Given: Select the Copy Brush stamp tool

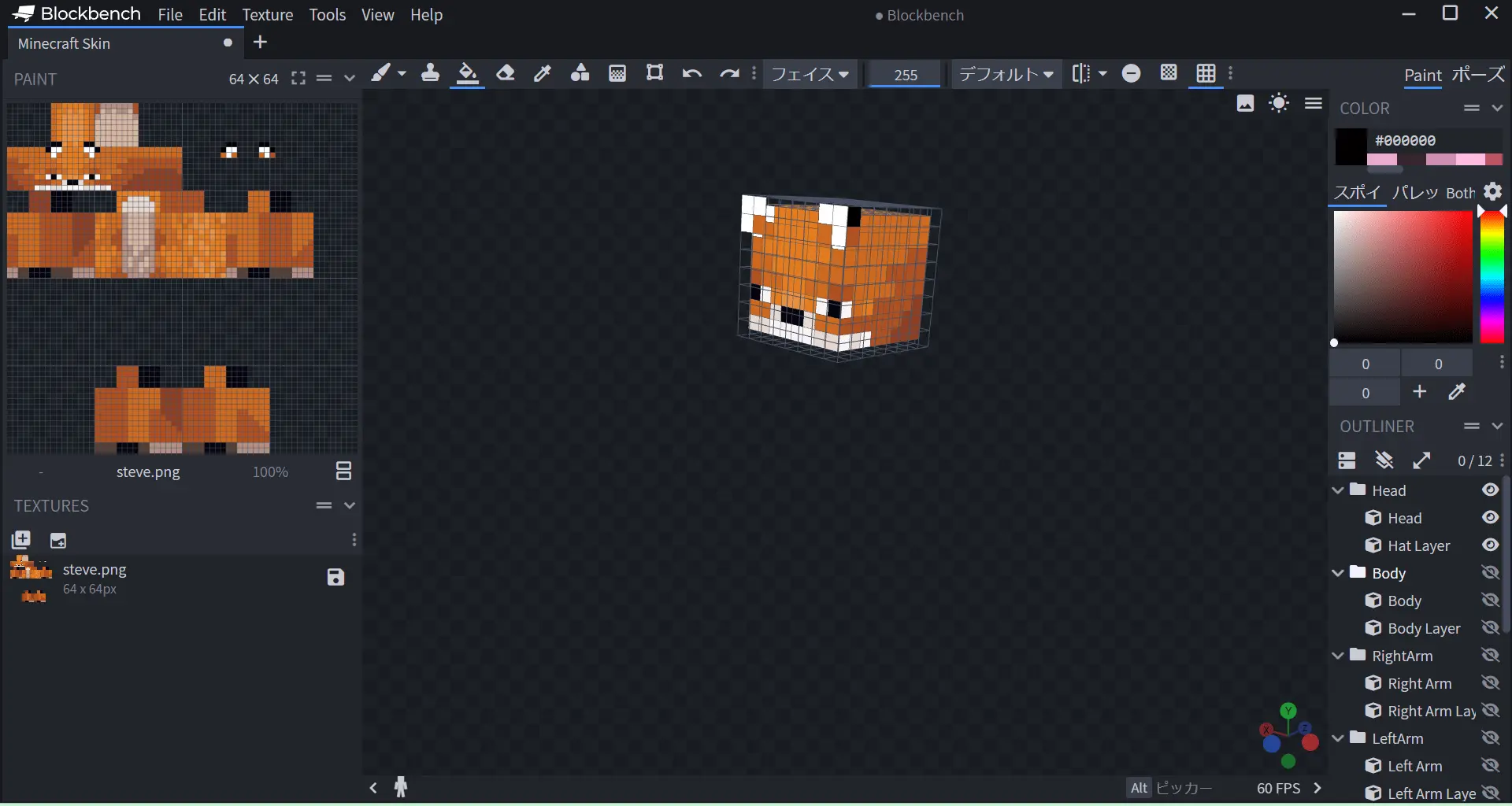Looking at the screenshot, I should click(x=430, y=74).
